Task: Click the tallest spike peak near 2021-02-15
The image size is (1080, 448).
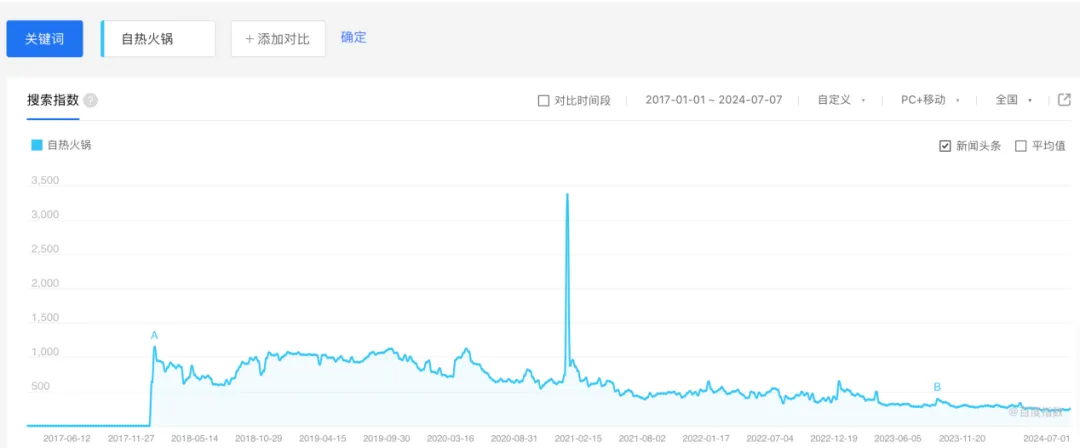Action: click(x=567, y=194)
